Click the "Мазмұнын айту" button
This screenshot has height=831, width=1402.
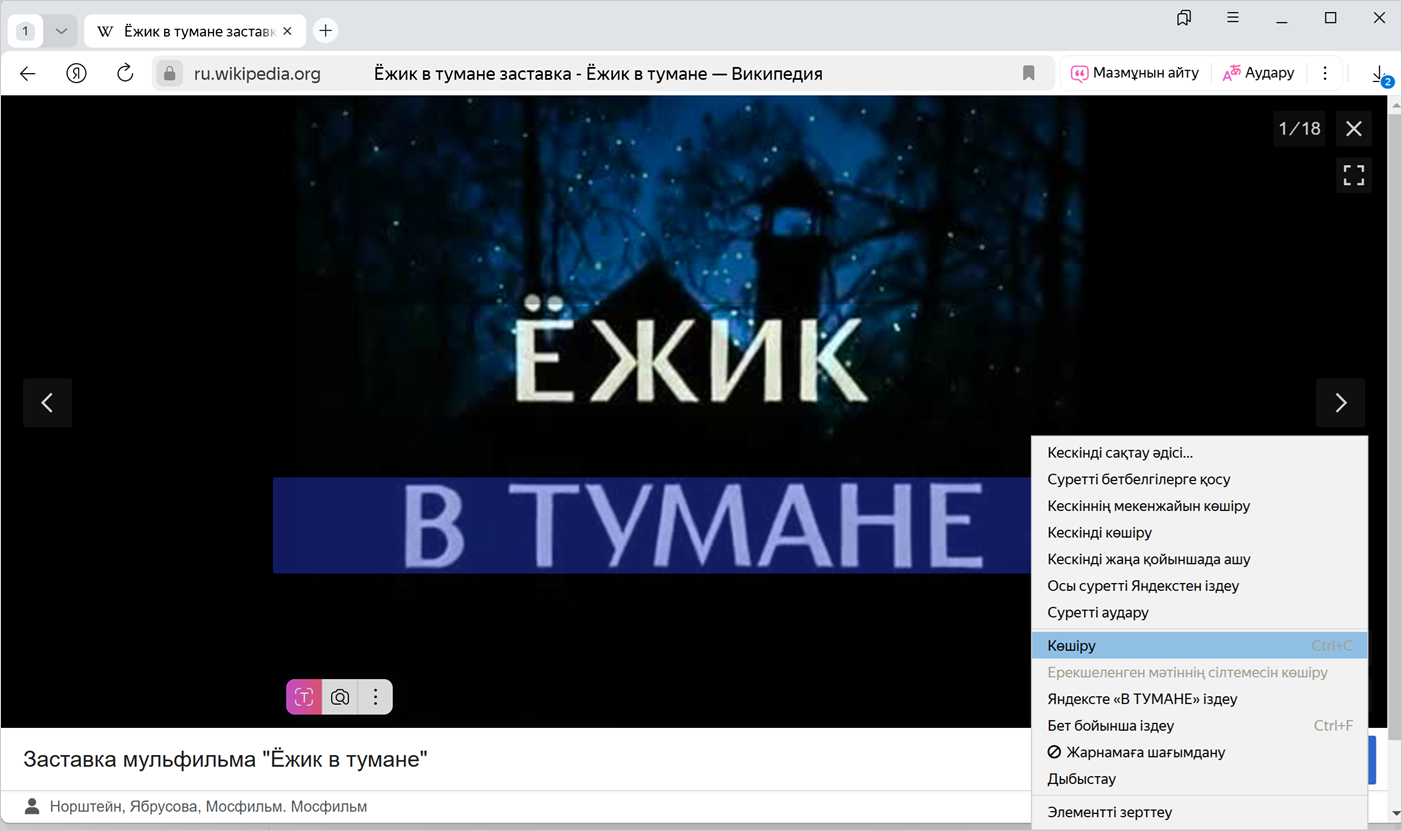click(x=1134, y=73)
